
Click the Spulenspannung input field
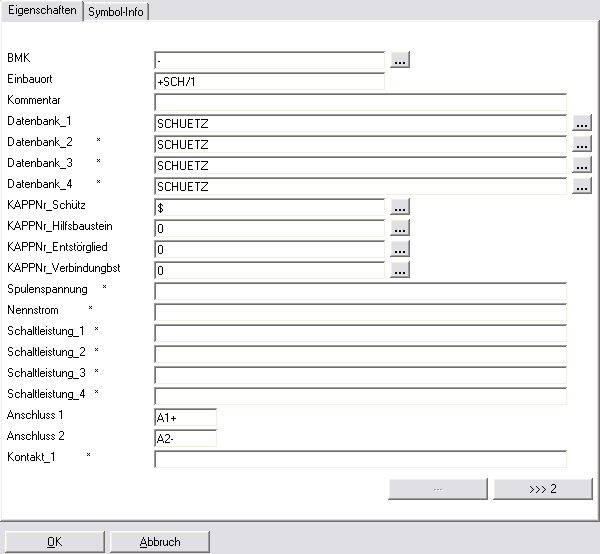(360, 292)
